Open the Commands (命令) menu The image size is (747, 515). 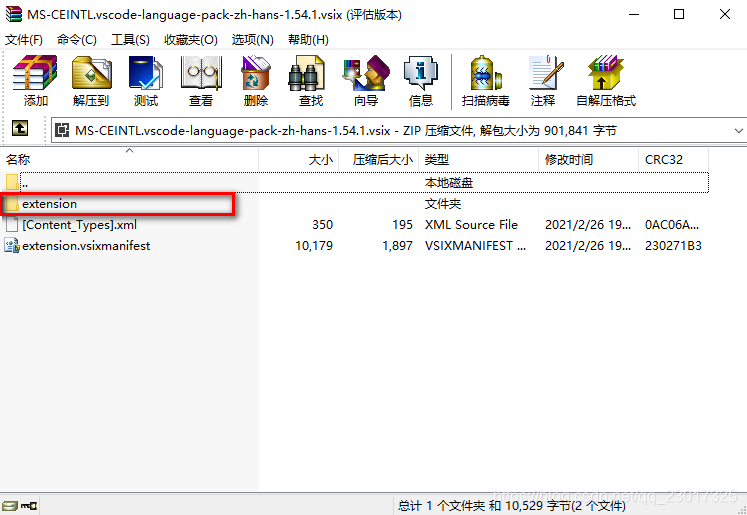(x=77, y=40)
